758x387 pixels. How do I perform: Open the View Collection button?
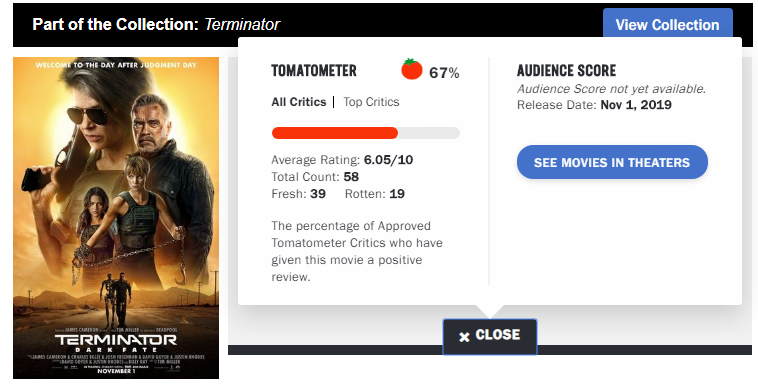(667, 24)
